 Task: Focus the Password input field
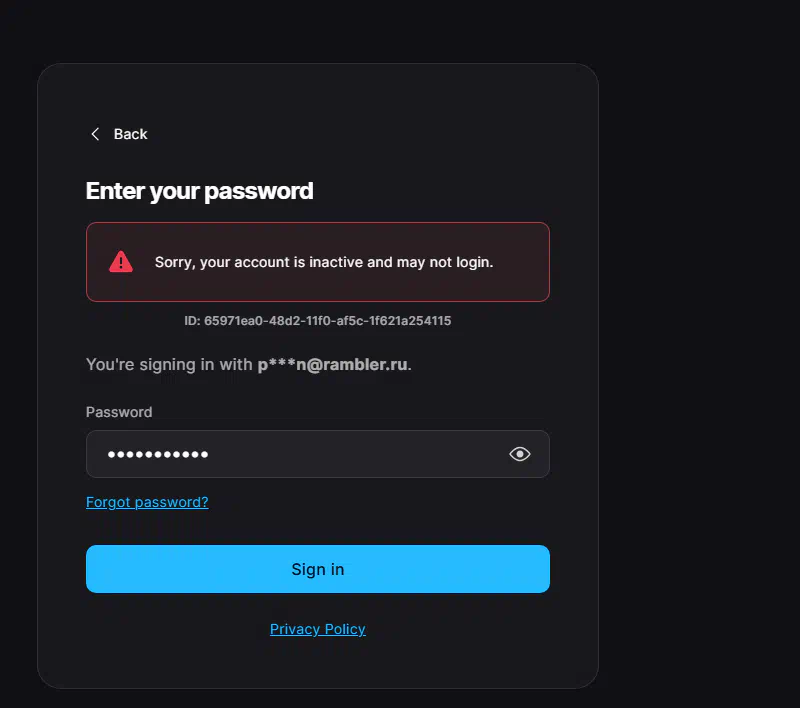(318, 454)
